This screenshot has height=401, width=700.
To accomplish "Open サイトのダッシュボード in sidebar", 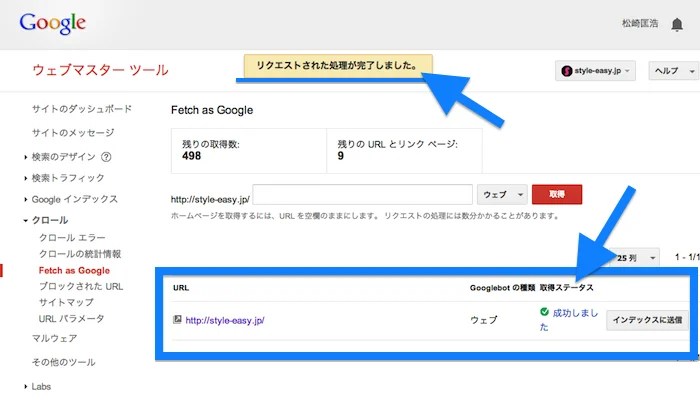I will pyautogui.click(x=82, y=109).
